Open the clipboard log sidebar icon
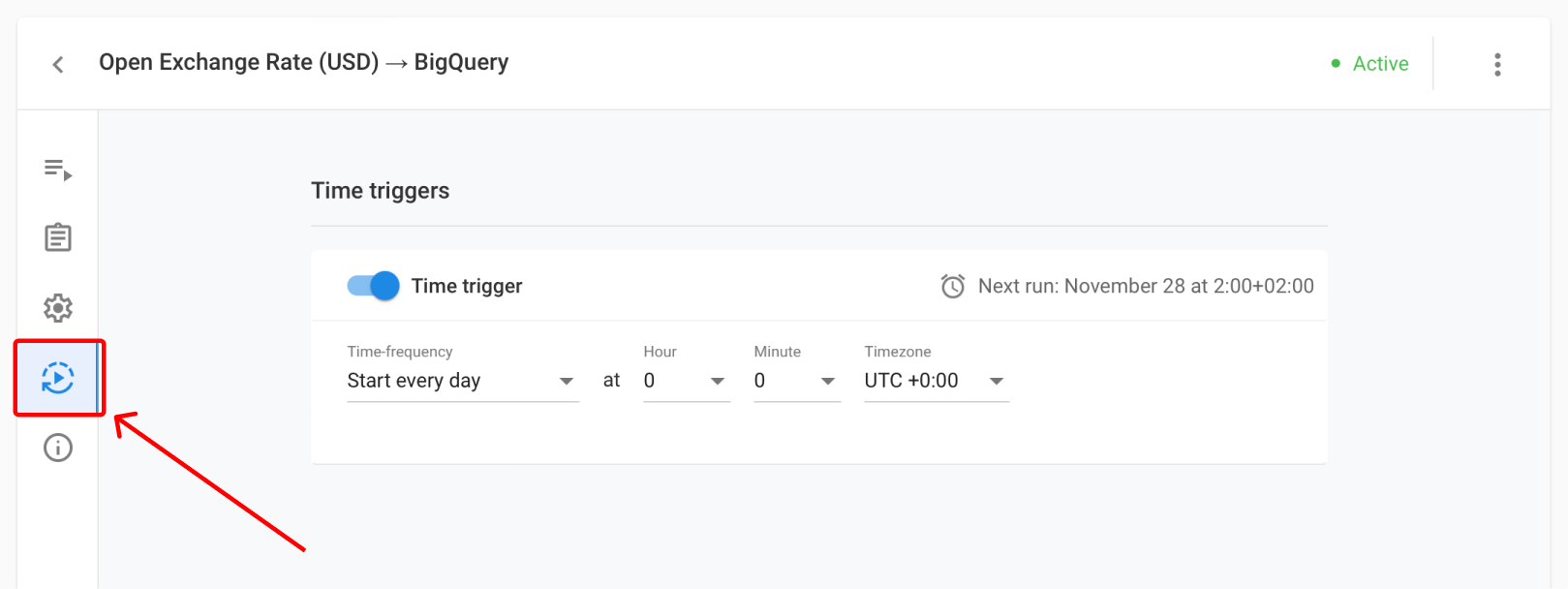The width and height of the screenshot is (1568, 589). (x=58, y=237)
